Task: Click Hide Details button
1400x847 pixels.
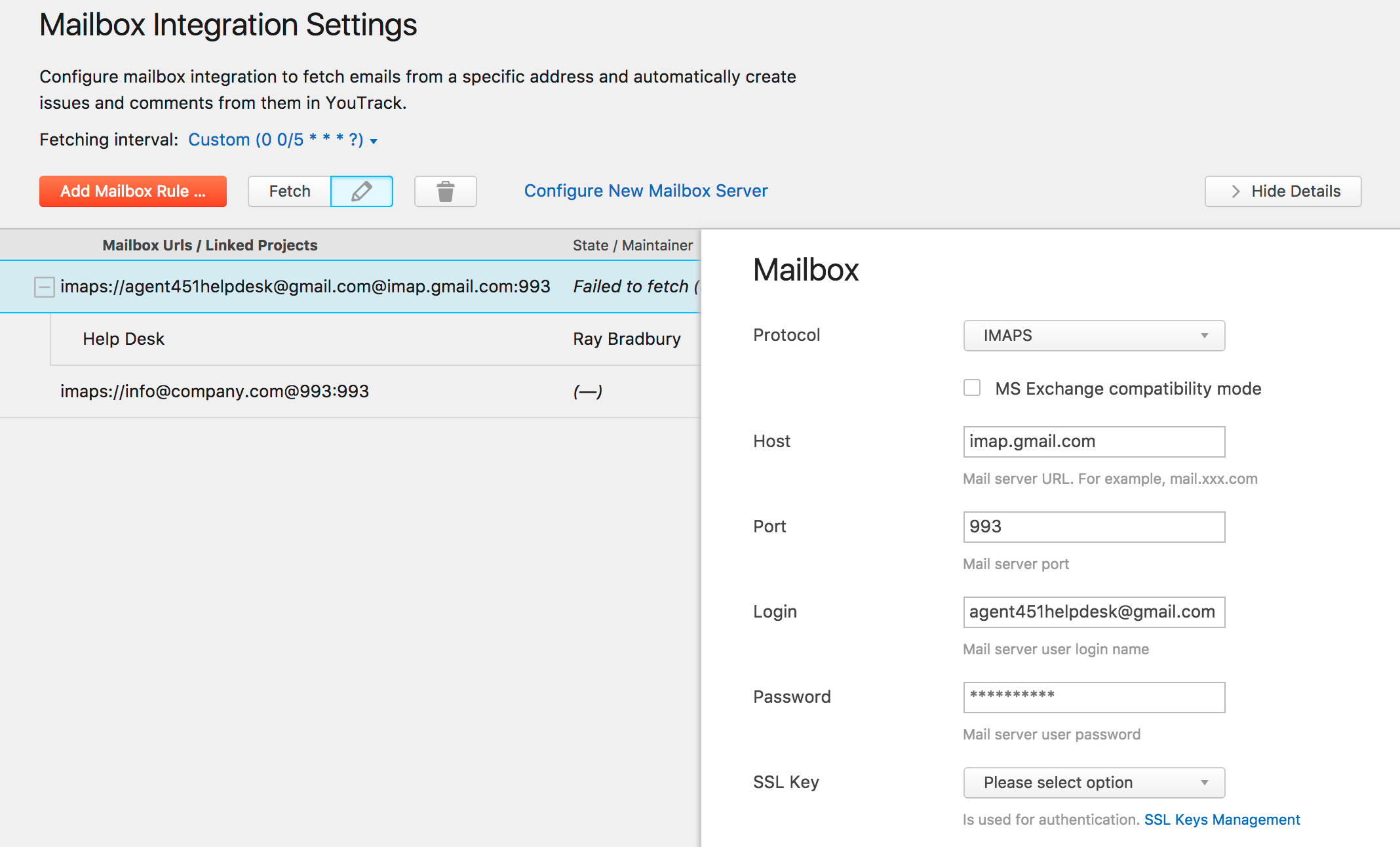Action: tap(1283, 191)
